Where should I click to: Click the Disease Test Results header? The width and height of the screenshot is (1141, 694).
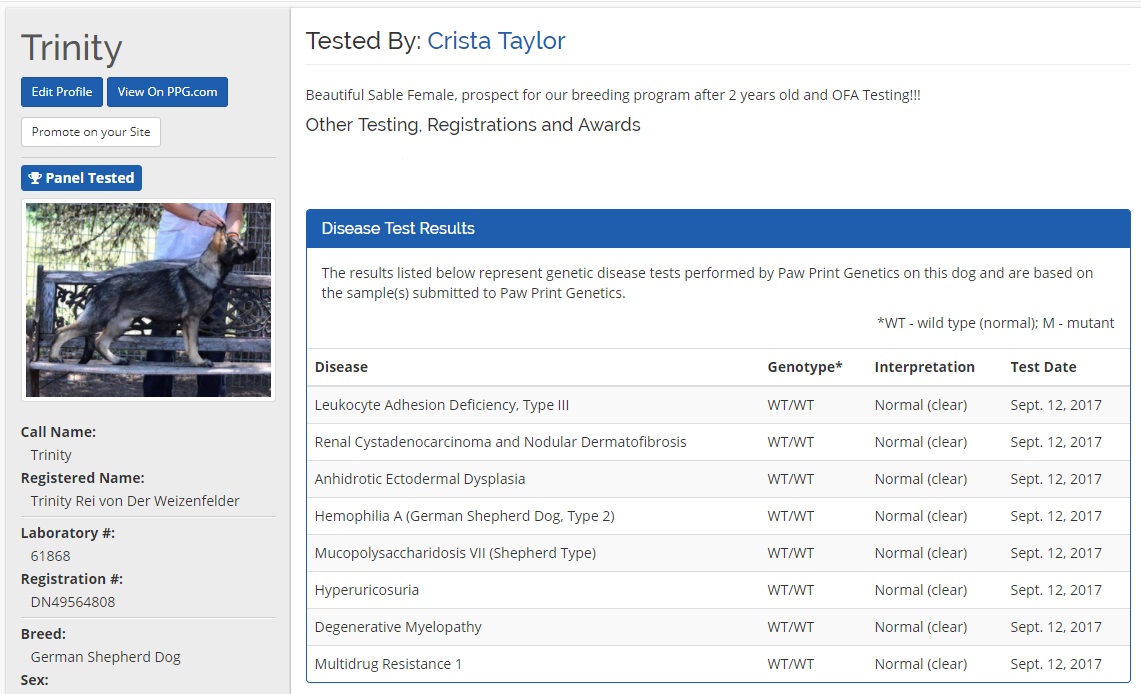(x=718, y=228)
